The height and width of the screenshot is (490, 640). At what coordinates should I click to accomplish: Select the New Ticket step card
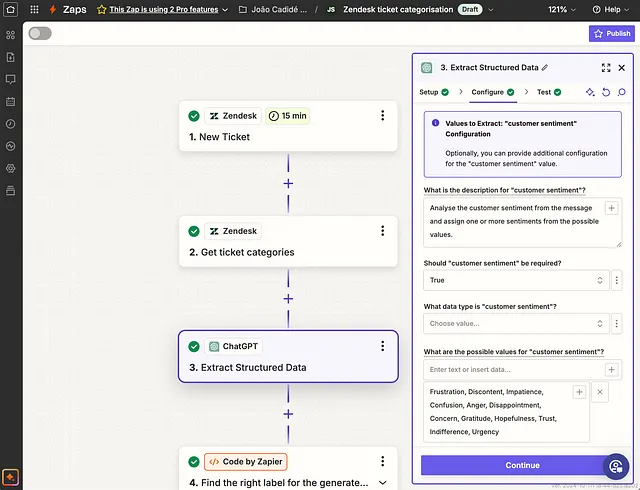(288, 126)
